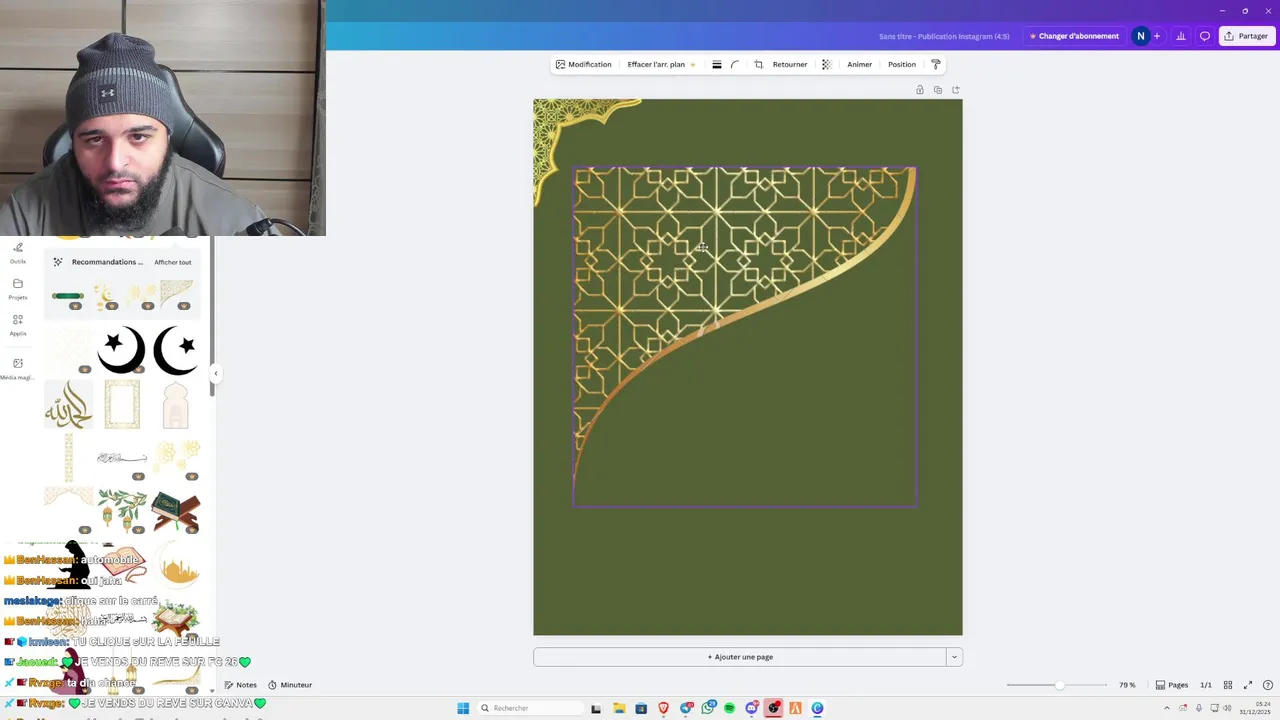The image size is (1280, 720).
Task: Select the gold flowers cluster element
Action: pyautogui.click(x=176, y=457)
